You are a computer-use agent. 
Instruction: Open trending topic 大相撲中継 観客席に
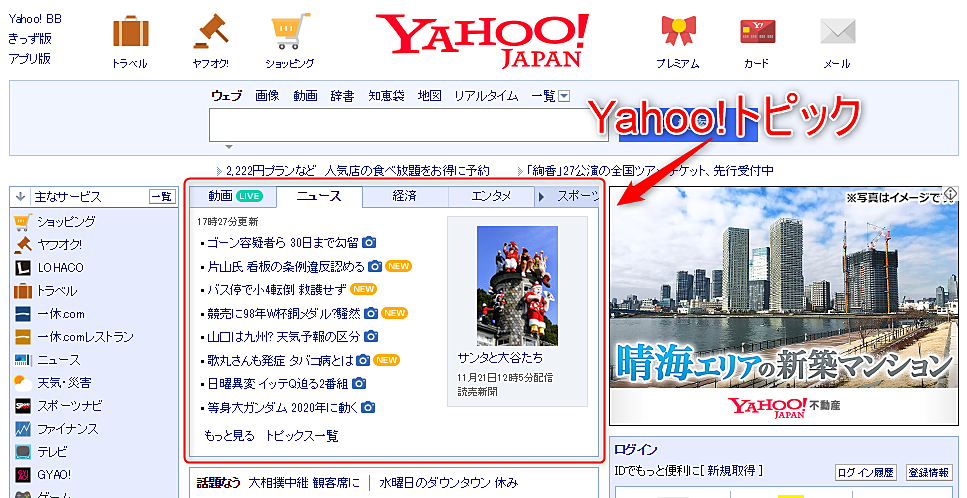pyautogui.click(x=303, y=483)
